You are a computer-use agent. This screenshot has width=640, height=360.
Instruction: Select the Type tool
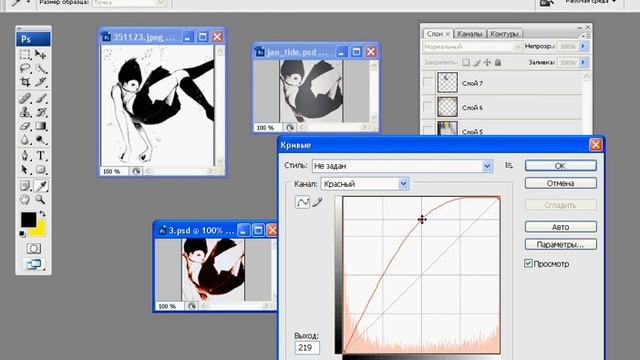[40, 156]
